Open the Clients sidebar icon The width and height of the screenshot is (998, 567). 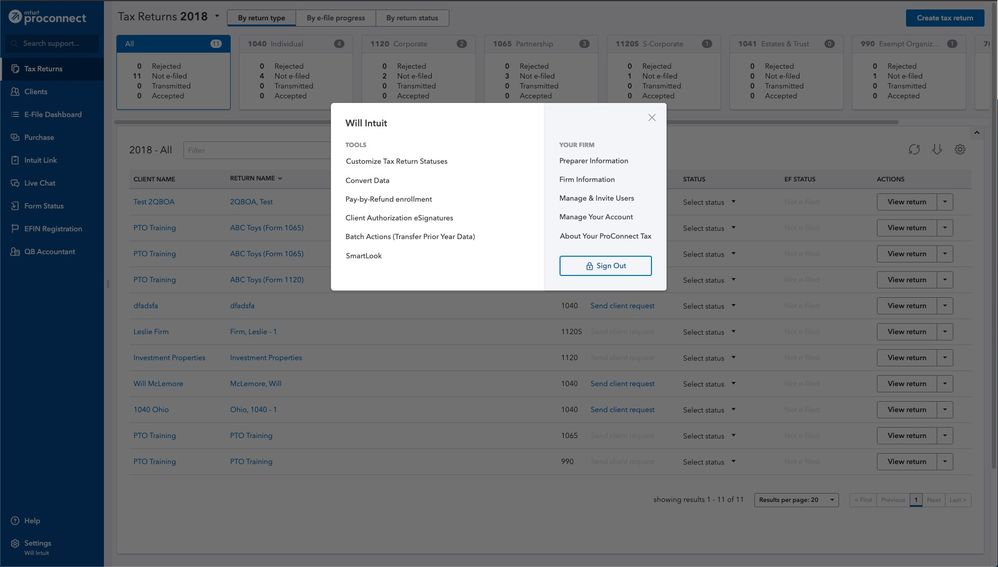[x=14, y=92]
